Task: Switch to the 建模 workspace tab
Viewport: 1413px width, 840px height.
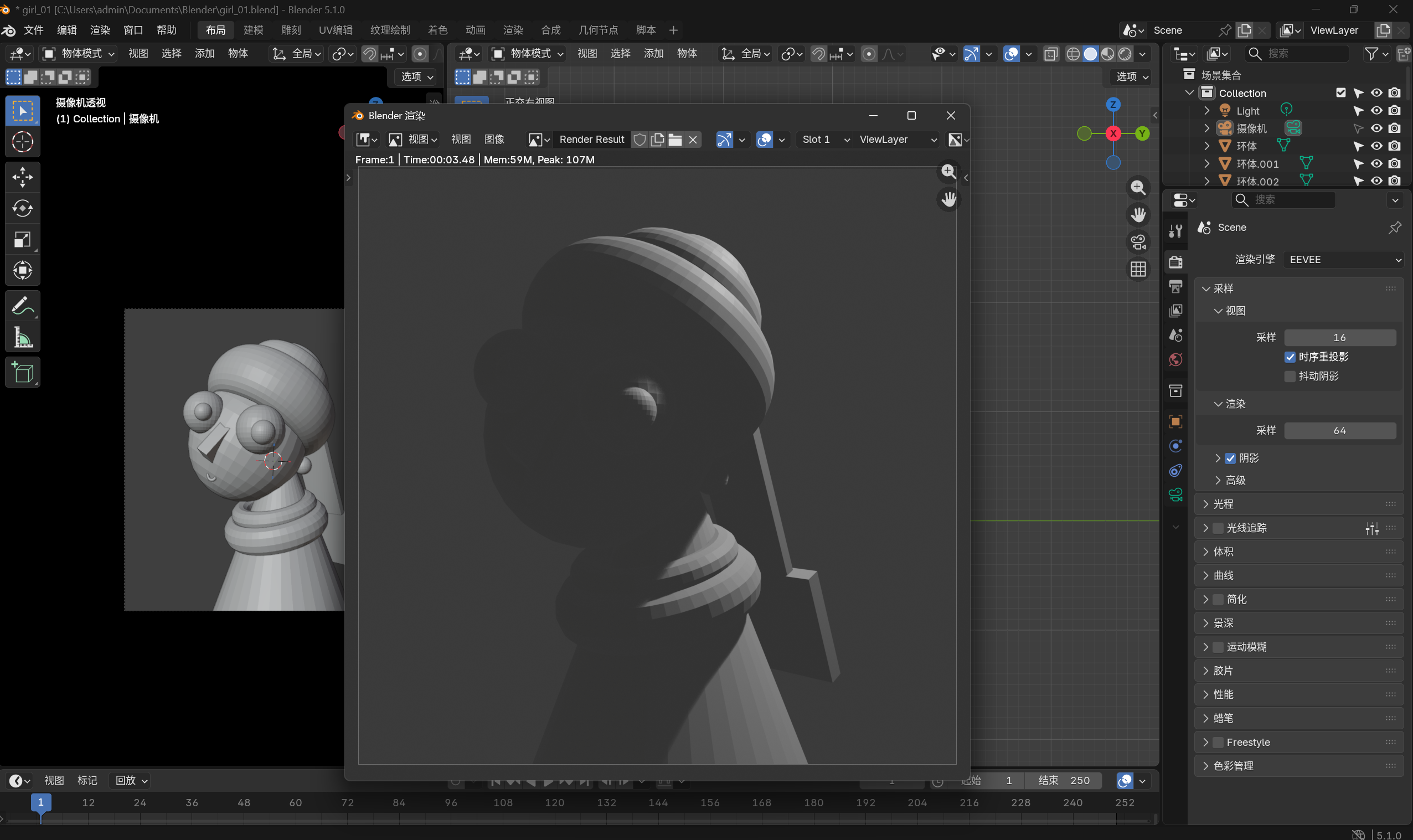Action: coord(254,30)
